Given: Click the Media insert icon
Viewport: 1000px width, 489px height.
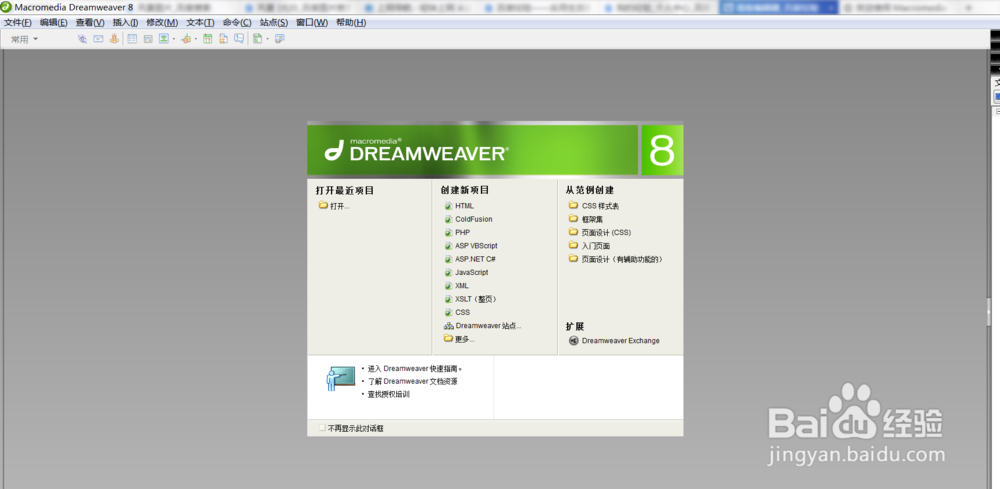Looking at the screenshot, I should point(186,39).
